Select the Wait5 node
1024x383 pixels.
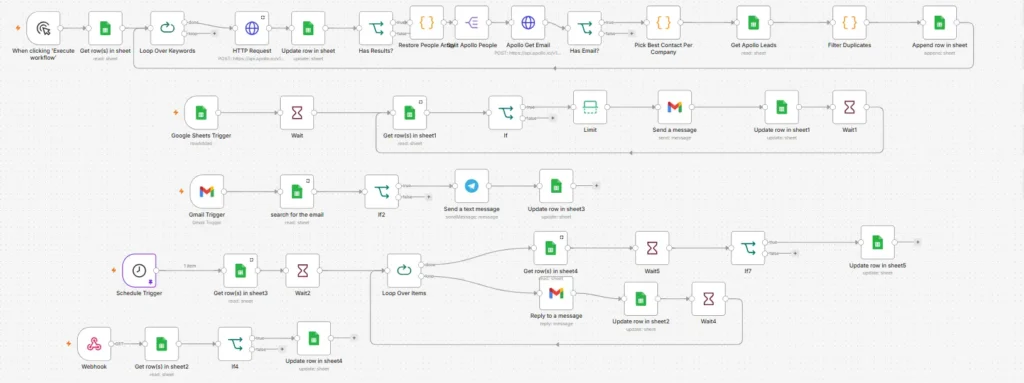(652, 248)
